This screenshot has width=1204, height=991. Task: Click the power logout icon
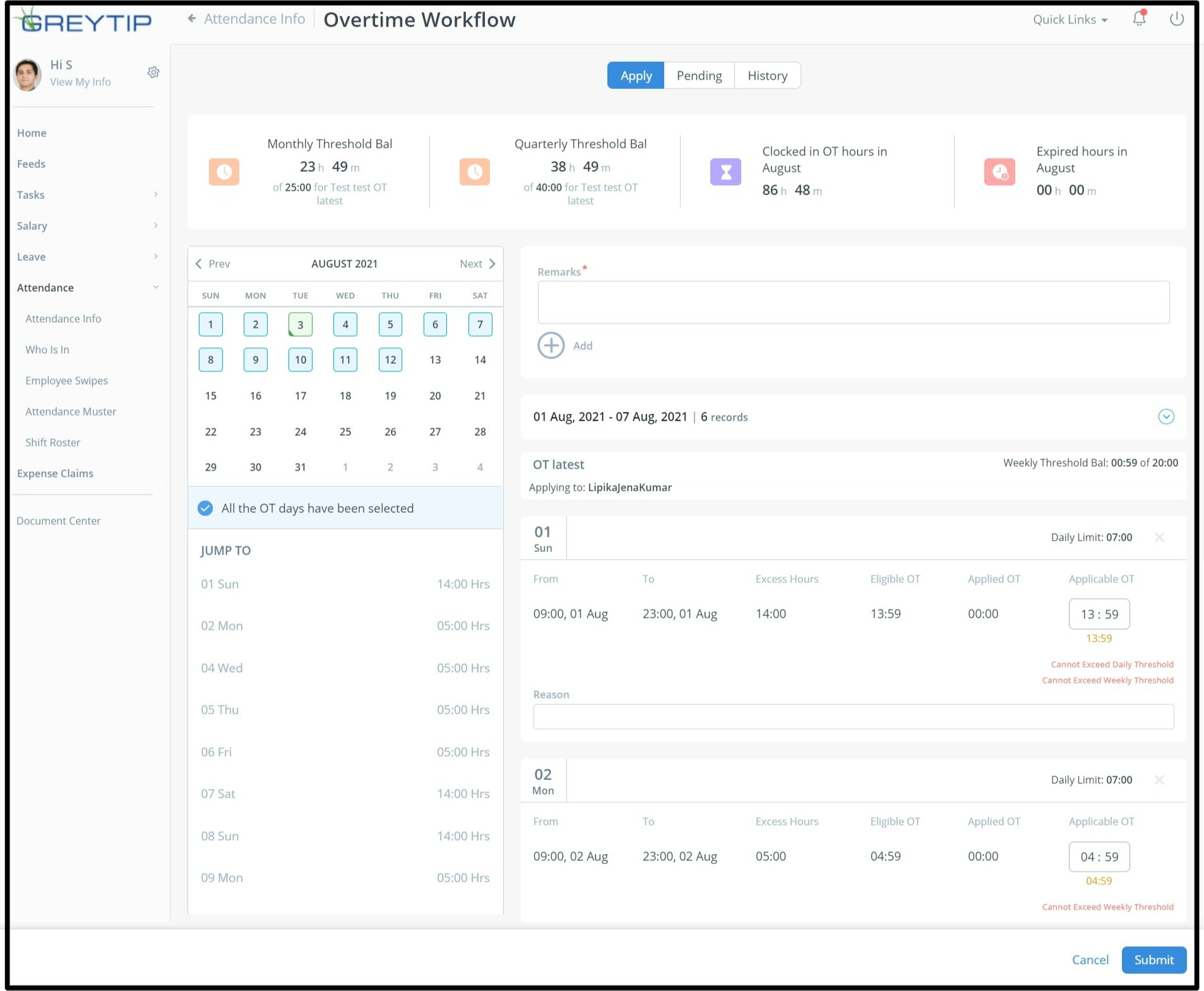[x=1176, y=19]
